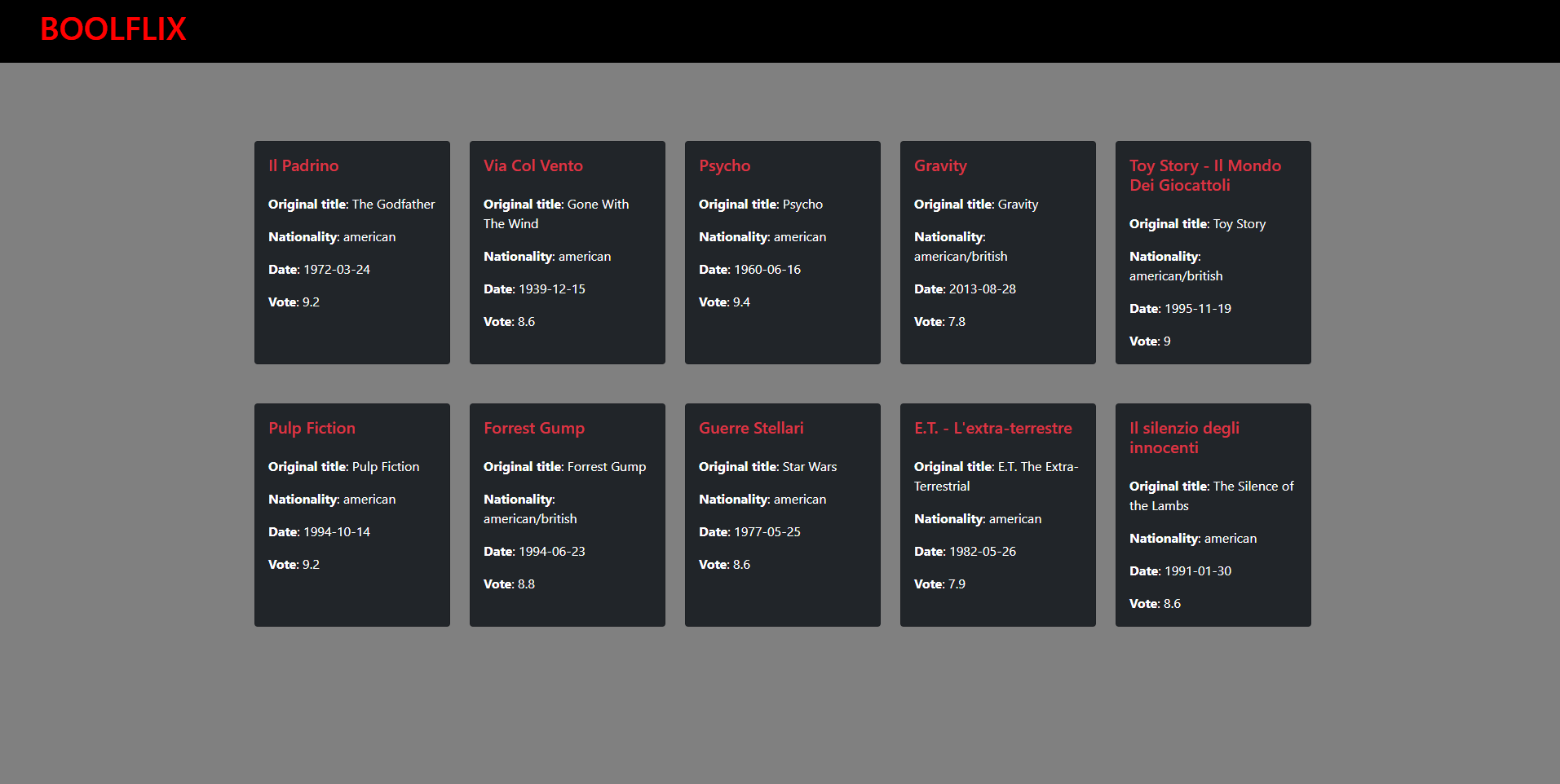The height and width of the screenshot is (784, 1560).
Task: Open the Guerre Stellari movie card
Action: 782,515
